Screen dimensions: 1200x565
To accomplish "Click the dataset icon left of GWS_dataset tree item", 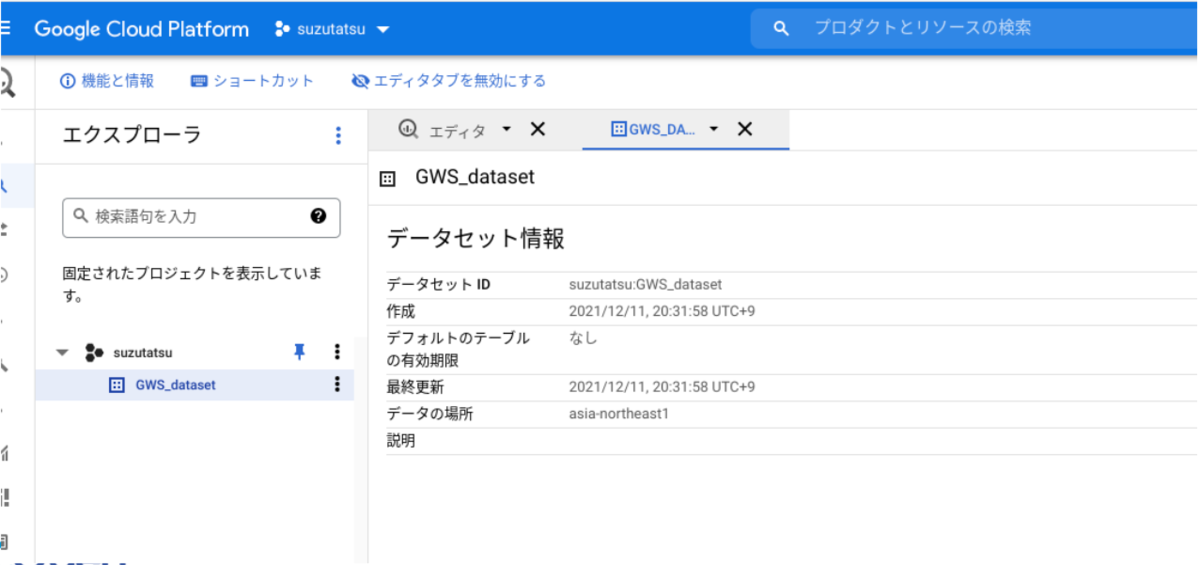I will (x=116, y=385).
